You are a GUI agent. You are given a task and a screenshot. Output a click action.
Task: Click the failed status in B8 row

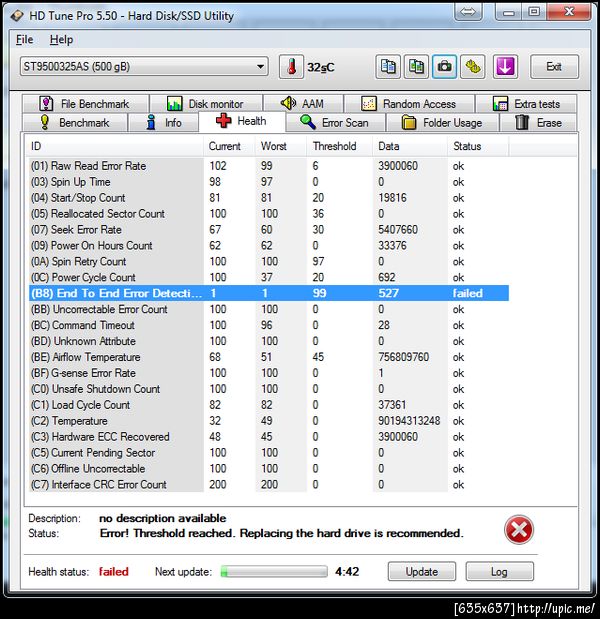pyautogui.click(x=467, y=293)
